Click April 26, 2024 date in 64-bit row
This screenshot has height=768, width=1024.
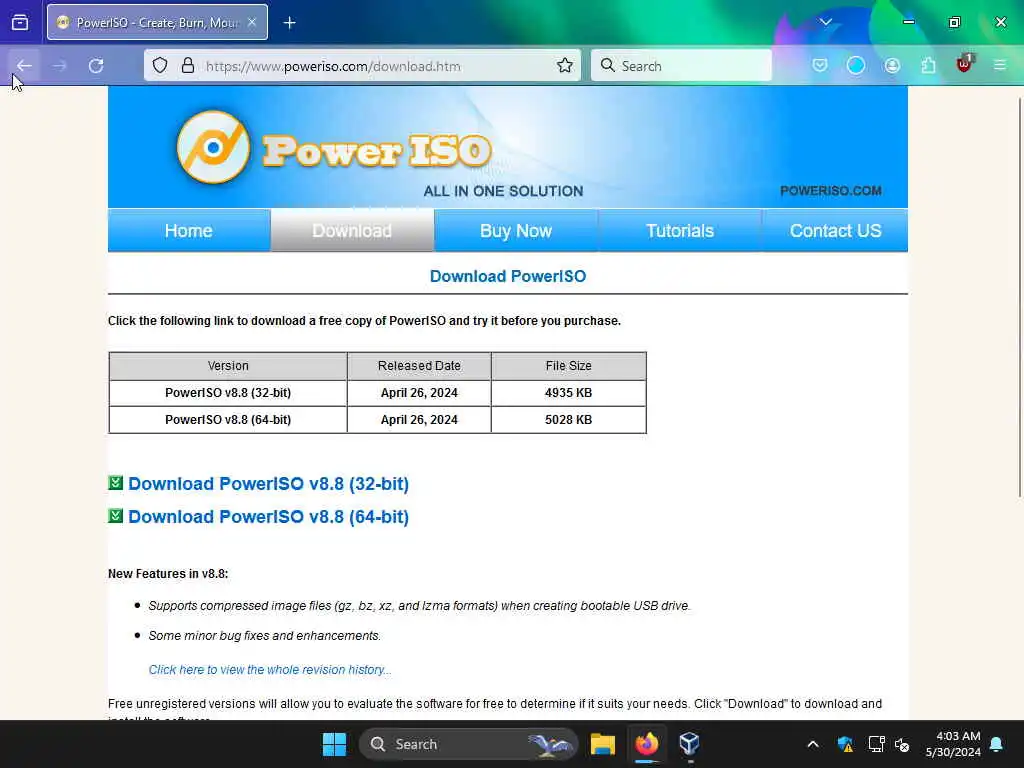(419, 420)
